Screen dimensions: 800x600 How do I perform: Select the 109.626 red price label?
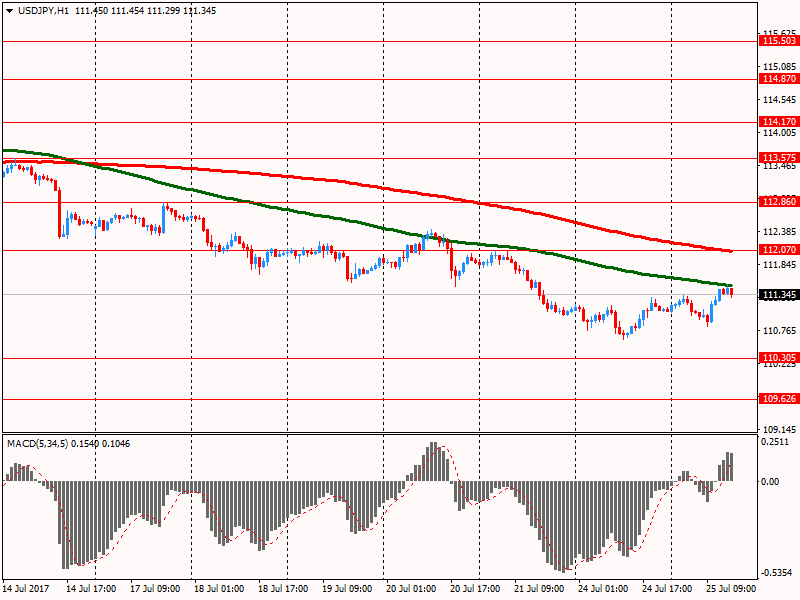(x=779, y=398)
